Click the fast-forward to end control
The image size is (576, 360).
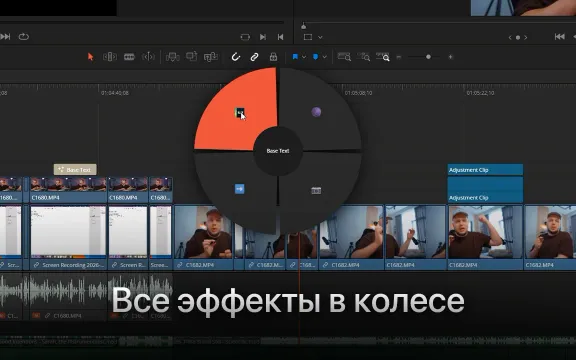coord(5,37)
